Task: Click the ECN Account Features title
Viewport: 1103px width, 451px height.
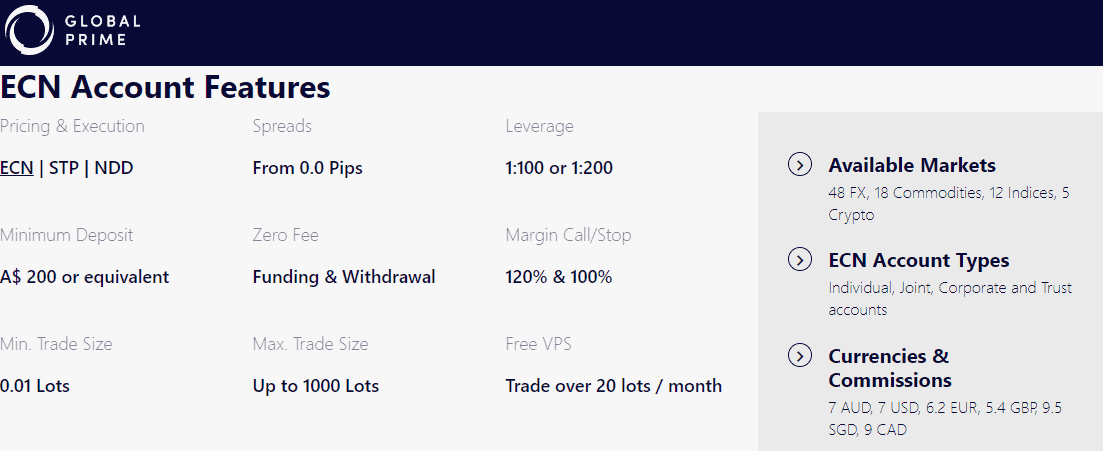Action: 165,88
